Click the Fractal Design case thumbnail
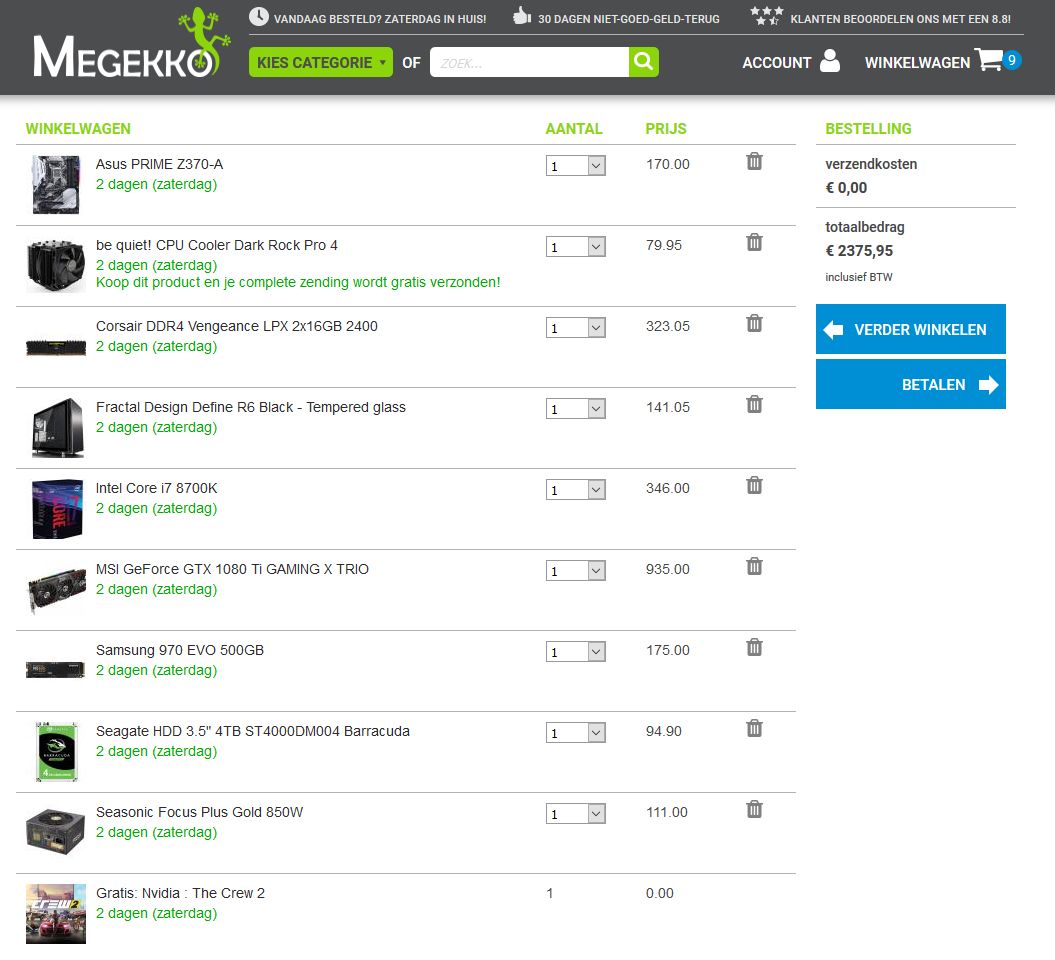 click(57, 428)
